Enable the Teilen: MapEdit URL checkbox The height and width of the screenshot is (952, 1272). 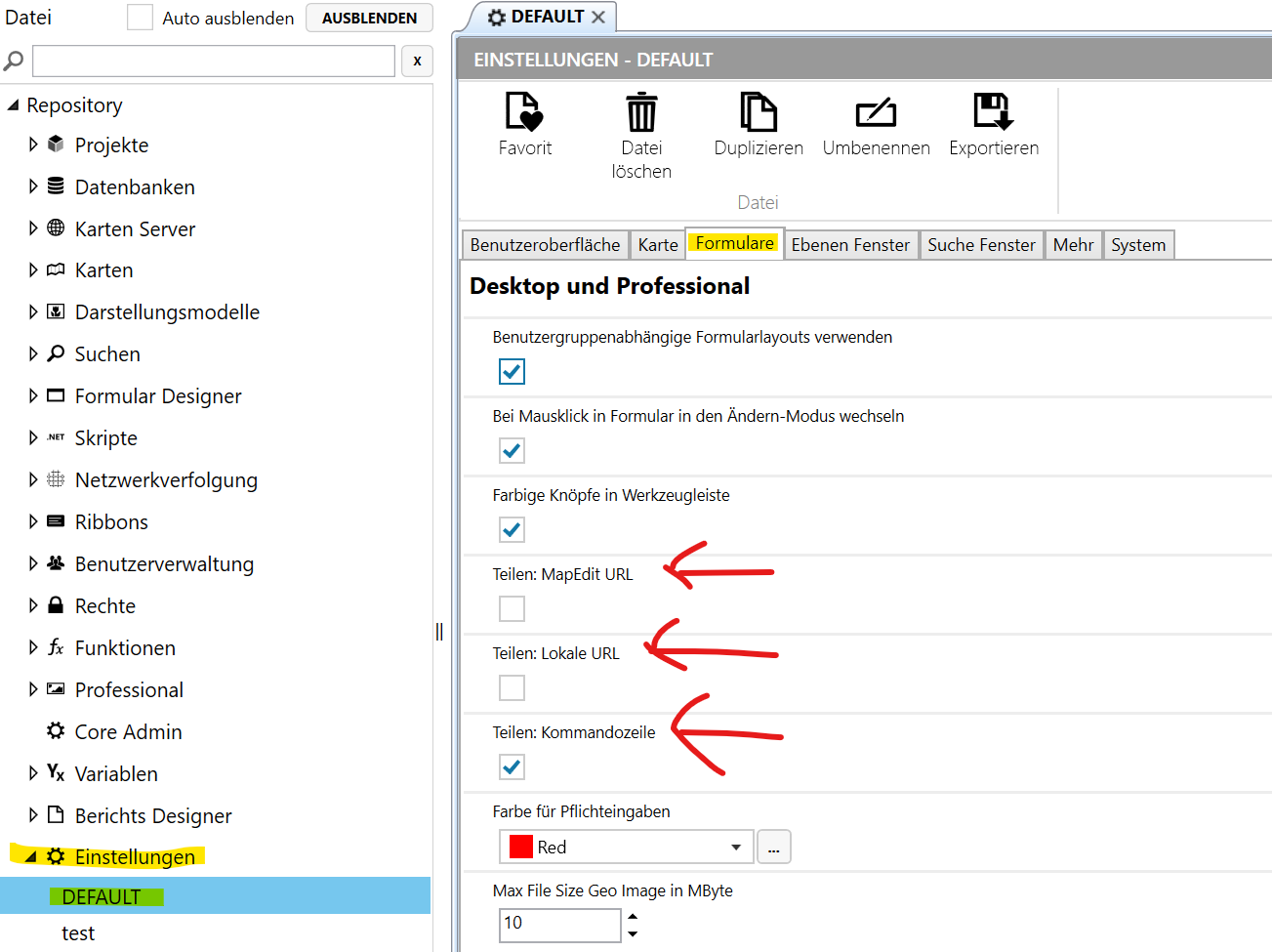(x=512, y=608)
